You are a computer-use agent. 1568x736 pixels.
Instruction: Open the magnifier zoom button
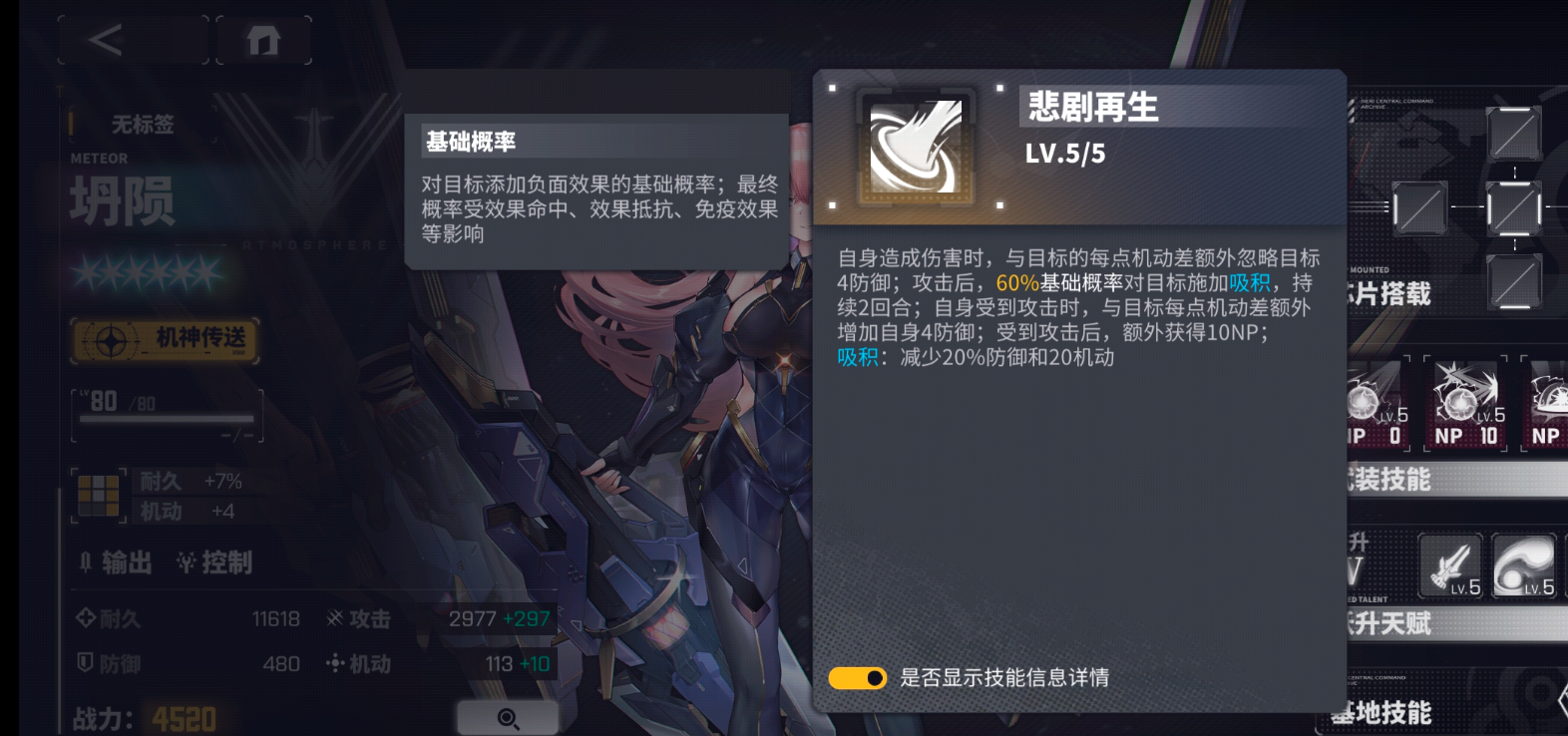[x=508, y=718]
